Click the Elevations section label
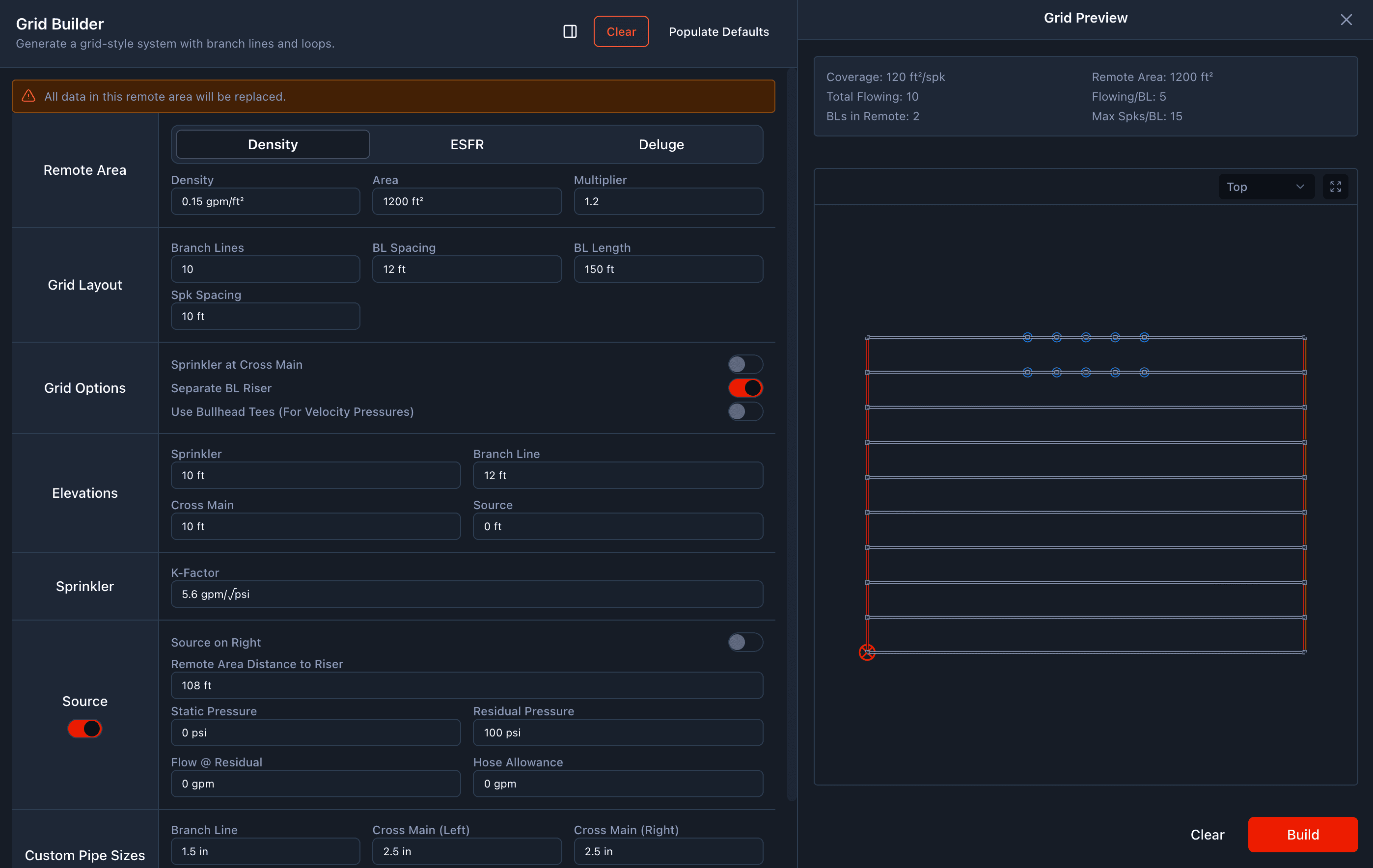 (85, 493)
